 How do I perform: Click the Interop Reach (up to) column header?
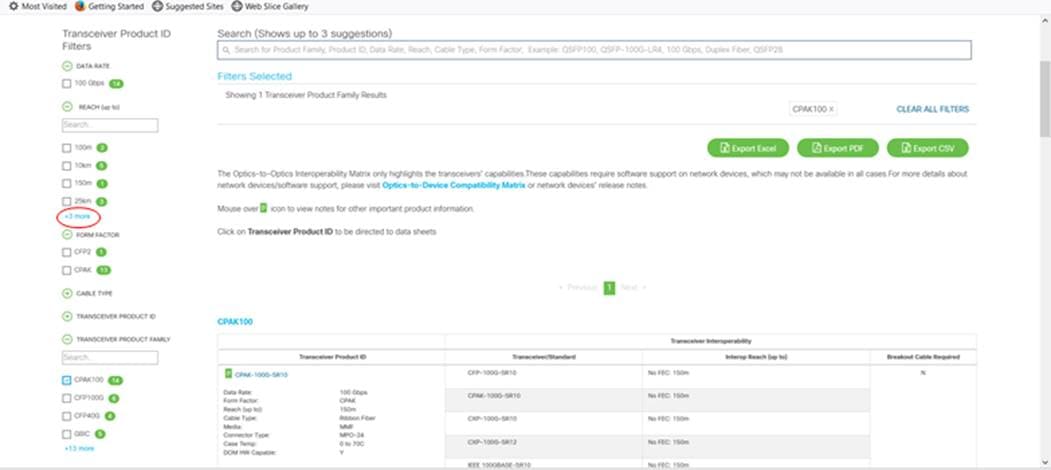(x=756, y=357)
